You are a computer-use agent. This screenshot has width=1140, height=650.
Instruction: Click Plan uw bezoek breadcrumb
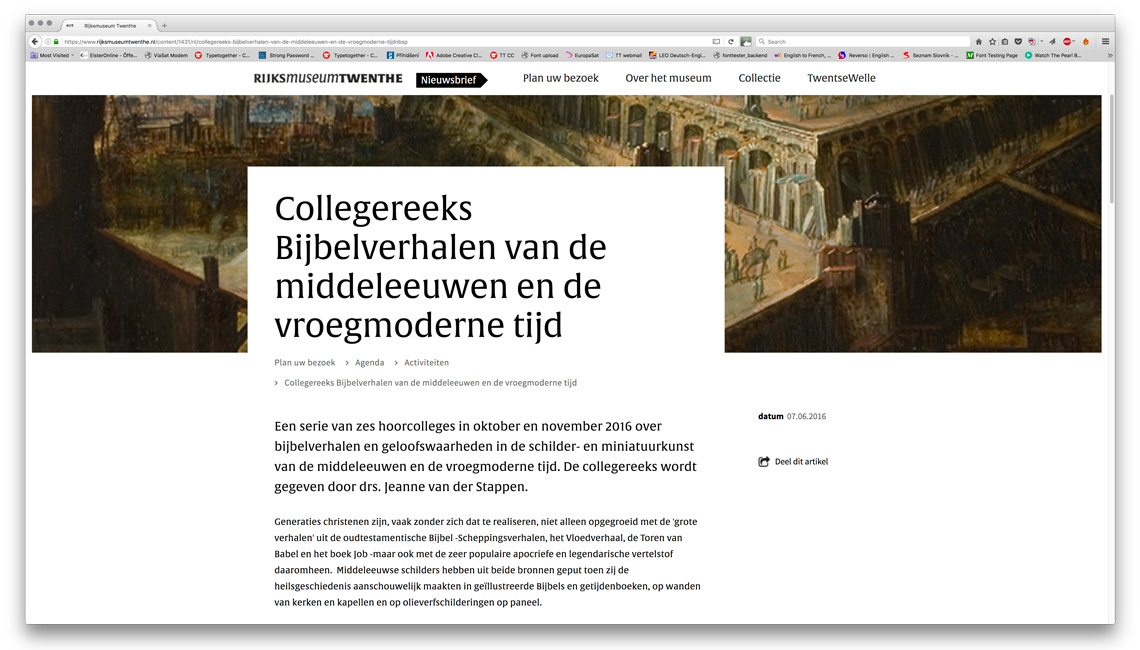click(305, 362)
